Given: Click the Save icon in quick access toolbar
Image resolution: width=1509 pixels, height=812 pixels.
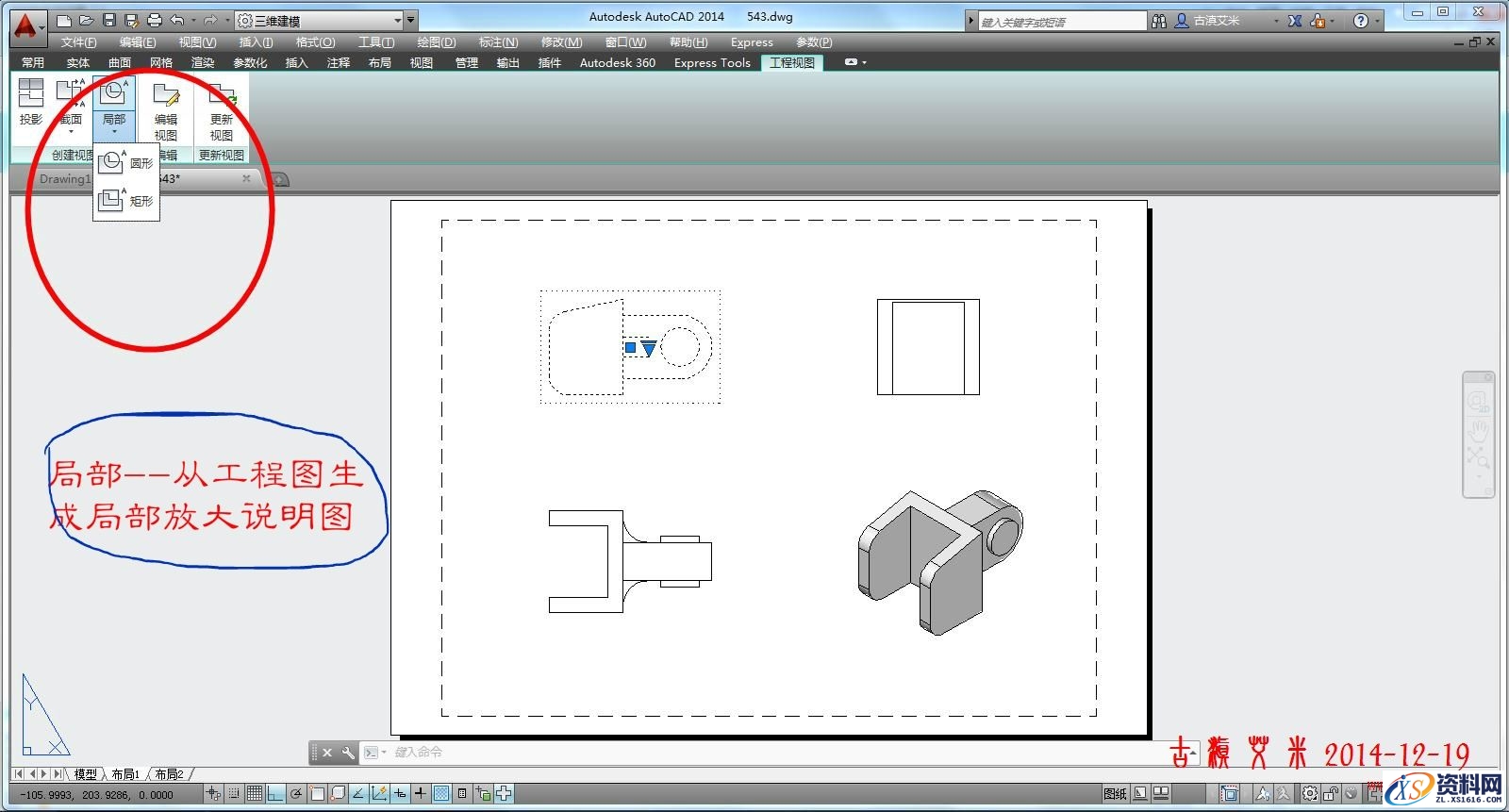Looking at the screenshot, I should 109,20.
